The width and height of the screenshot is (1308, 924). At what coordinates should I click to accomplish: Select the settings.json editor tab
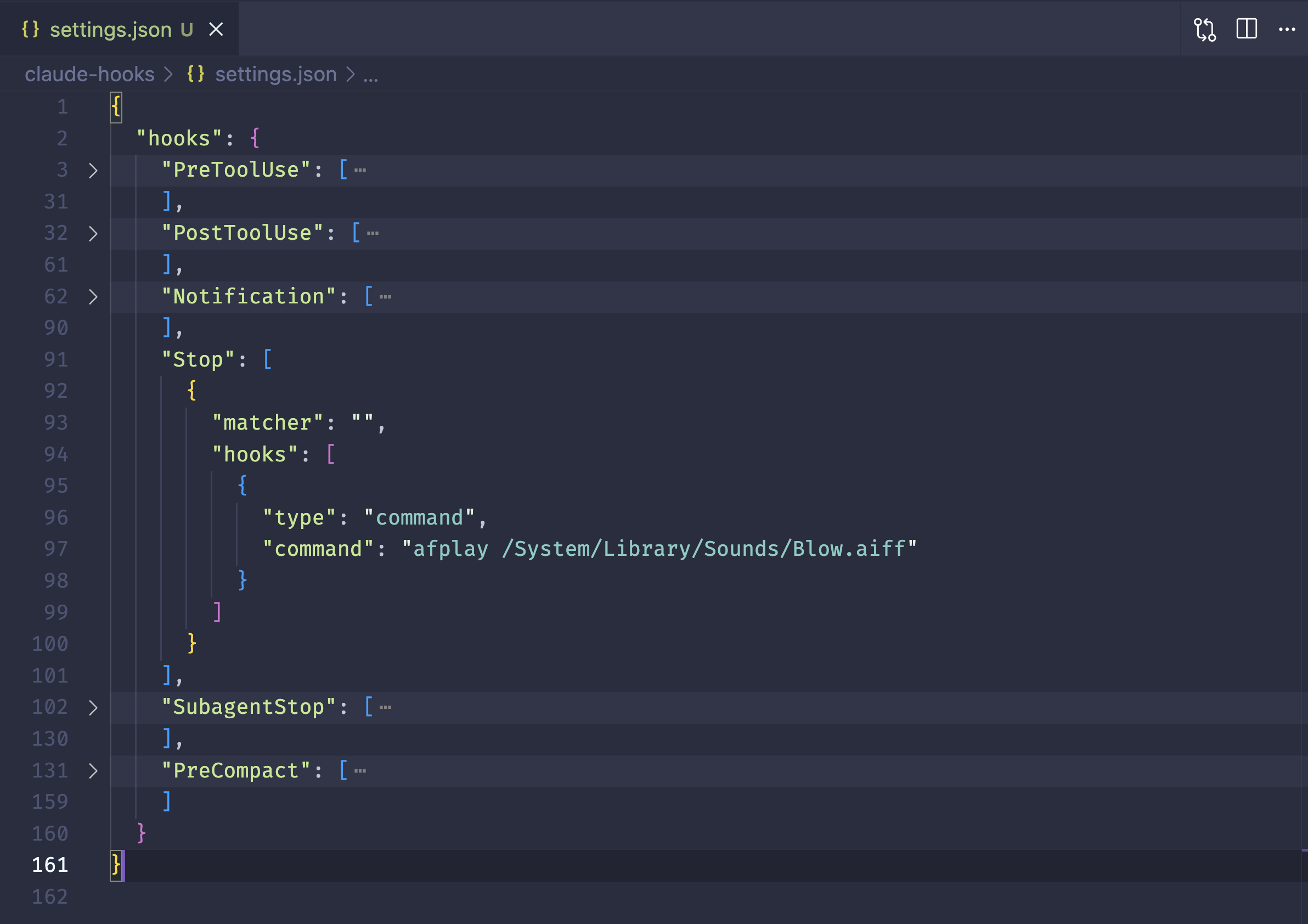tap(110, 29)
